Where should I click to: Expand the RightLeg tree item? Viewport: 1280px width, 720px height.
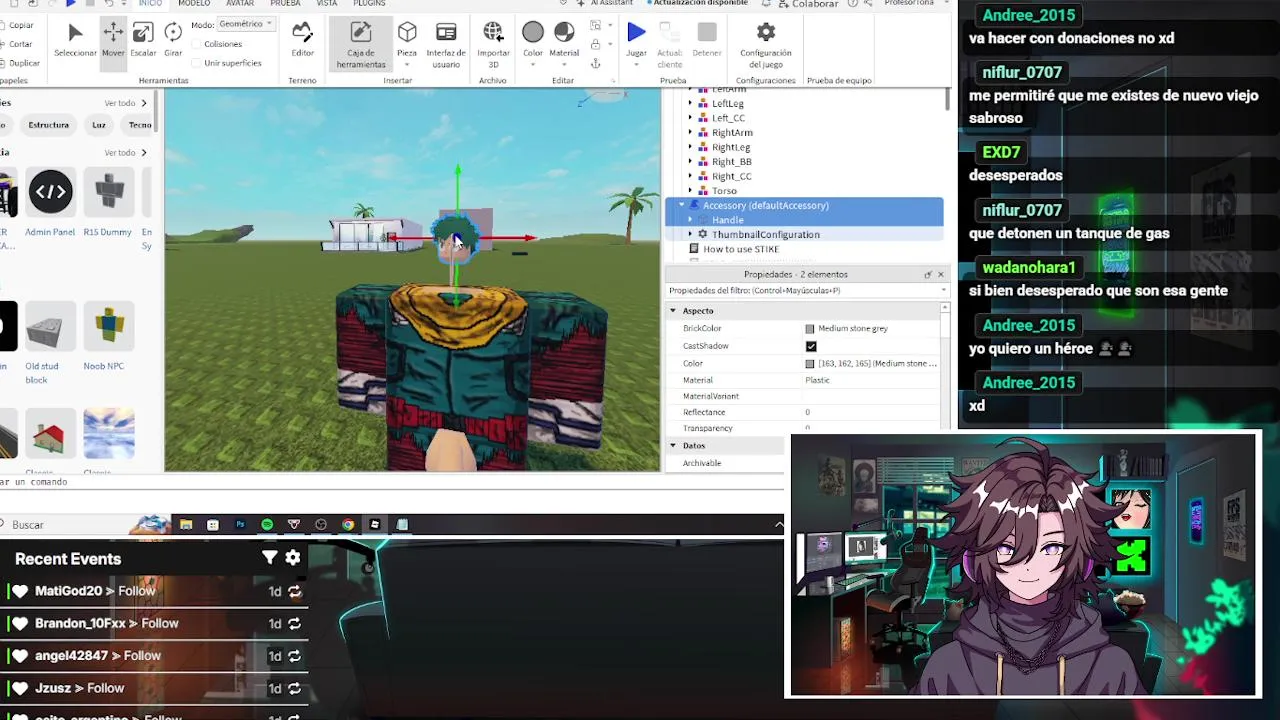690,147
